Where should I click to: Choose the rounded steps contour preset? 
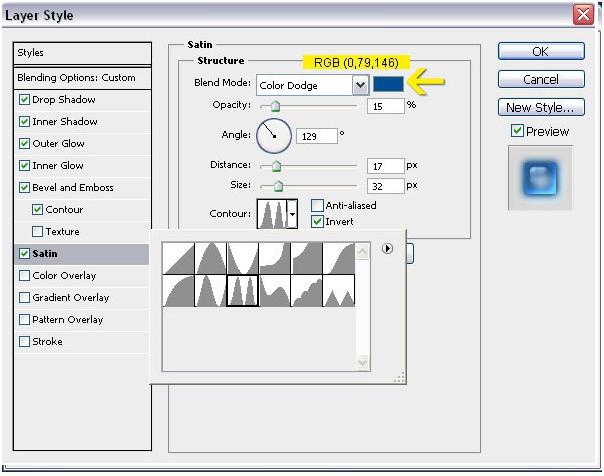[307, 290]
